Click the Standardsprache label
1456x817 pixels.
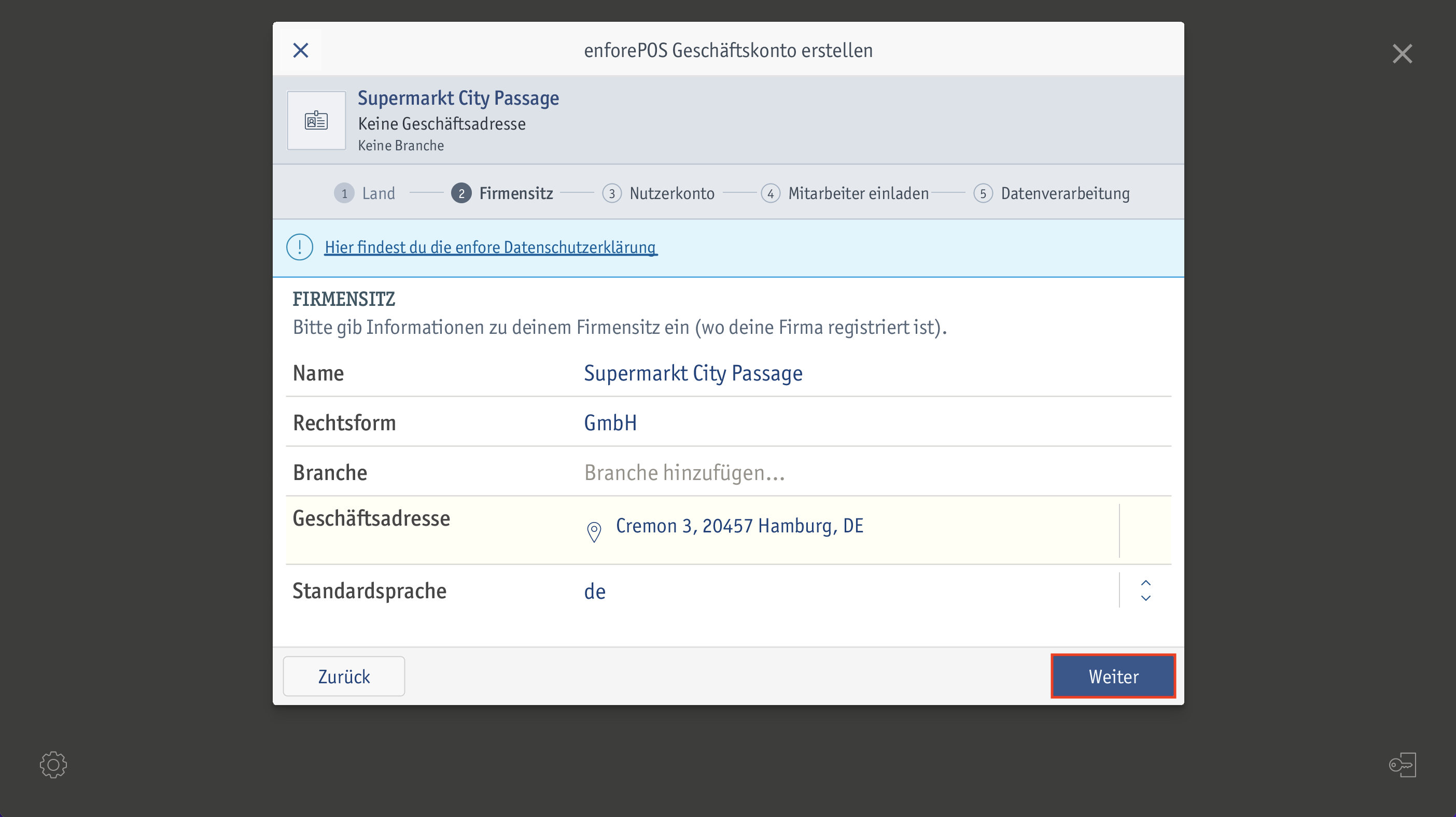coord(370,590)
